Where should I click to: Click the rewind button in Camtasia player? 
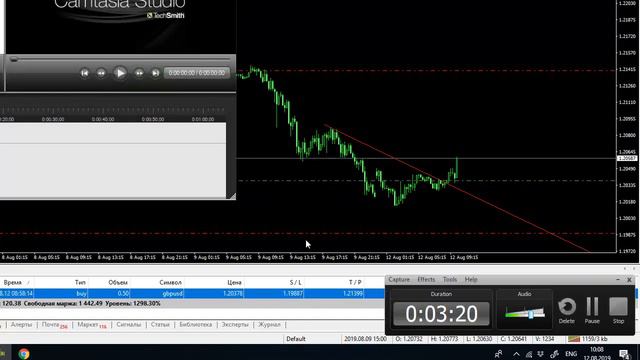101,73
